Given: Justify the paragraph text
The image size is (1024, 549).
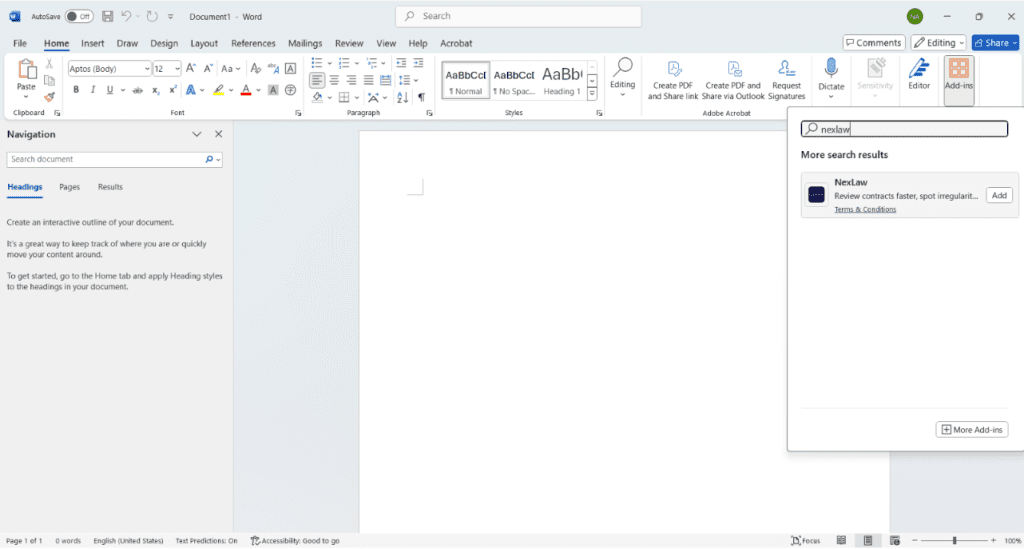Looking at the screenshot, I should click(368, 80).
